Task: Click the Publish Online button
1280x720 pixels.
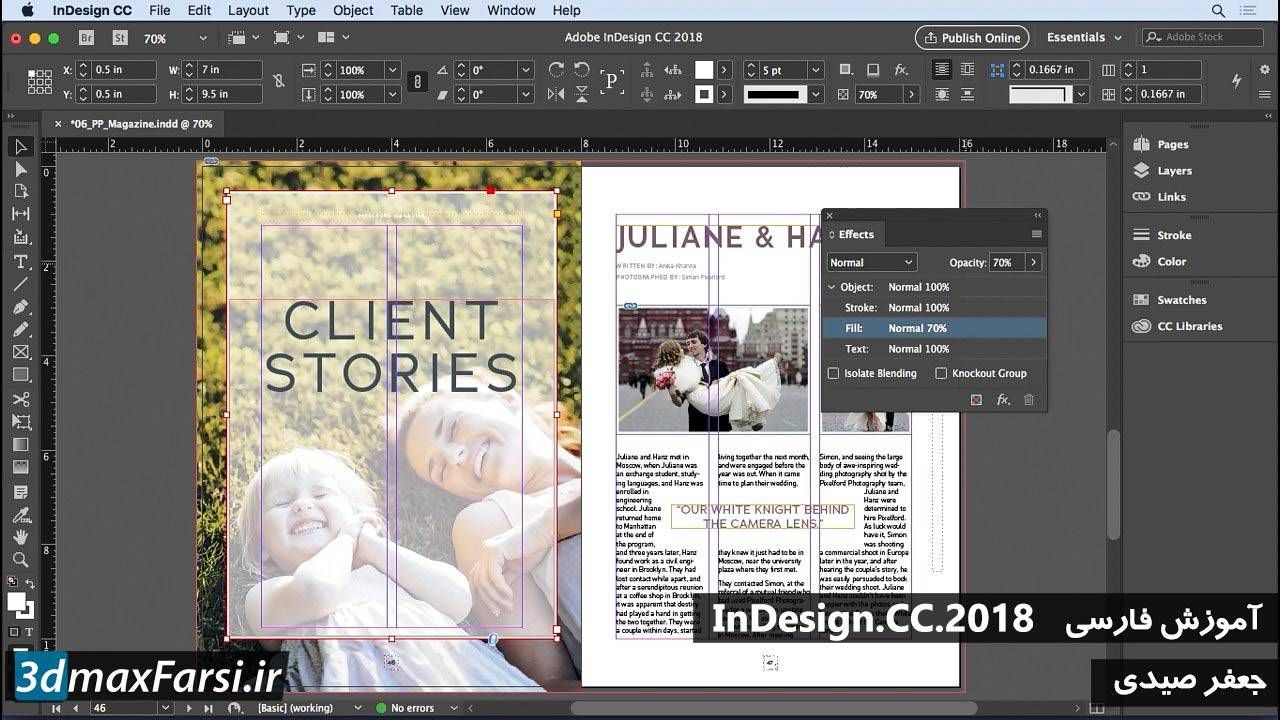Action: pos(972,38)
